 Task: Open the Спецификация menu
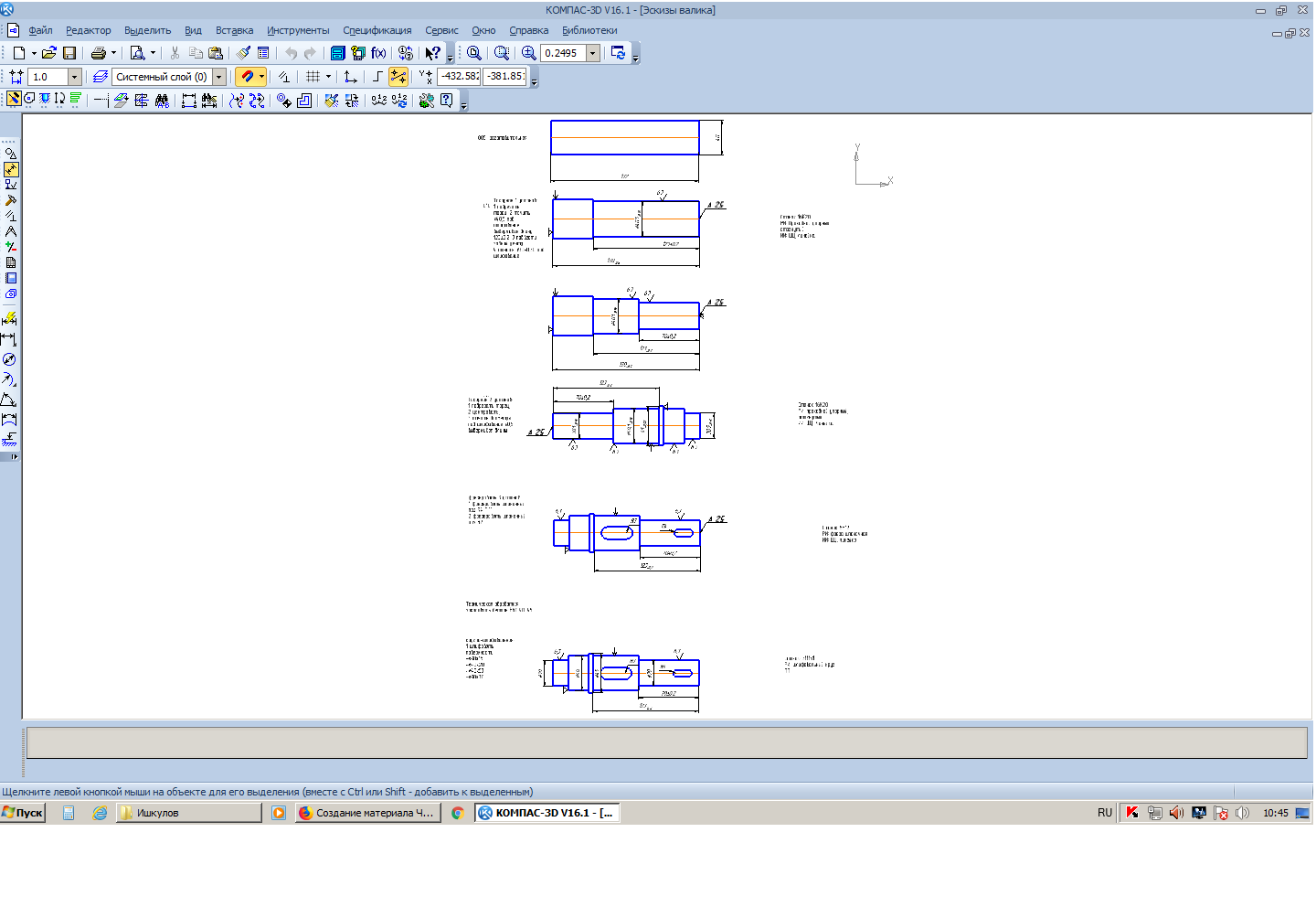point(377,30)
